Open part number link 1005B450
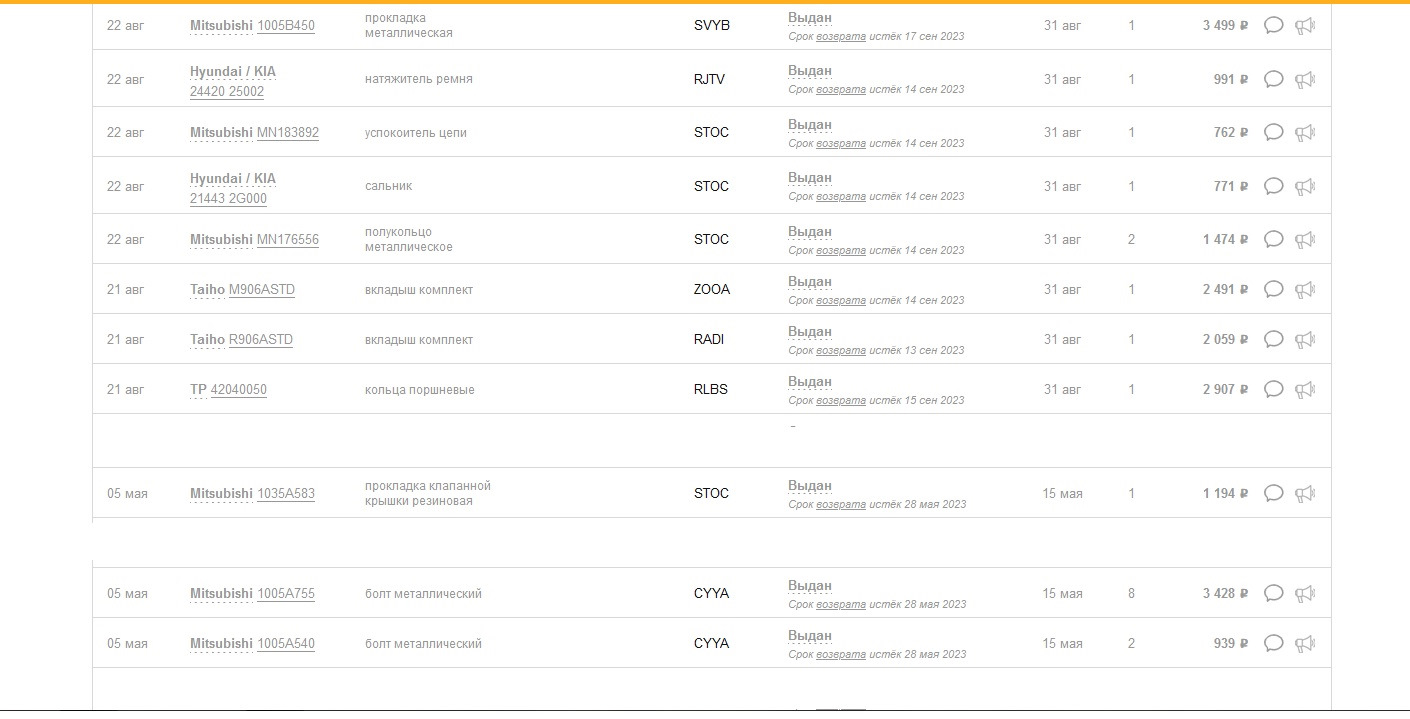 [x=286, y=25]
